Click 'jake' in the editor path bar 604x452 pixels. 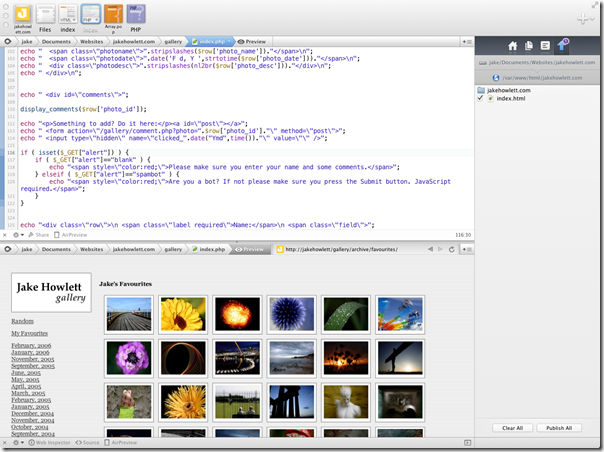click(x=27, y=41)
